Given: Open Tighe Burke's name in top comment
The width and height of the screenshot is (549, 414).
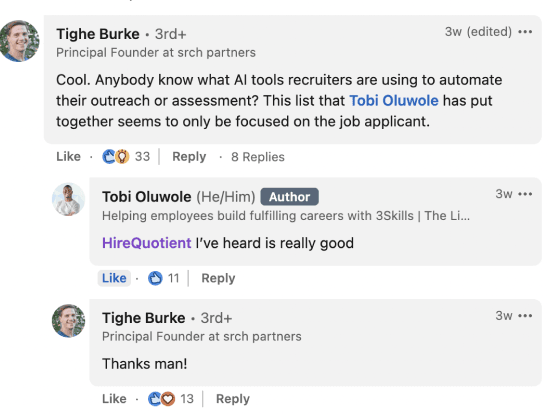Looking at the screenshot, I should click(98, 34).
